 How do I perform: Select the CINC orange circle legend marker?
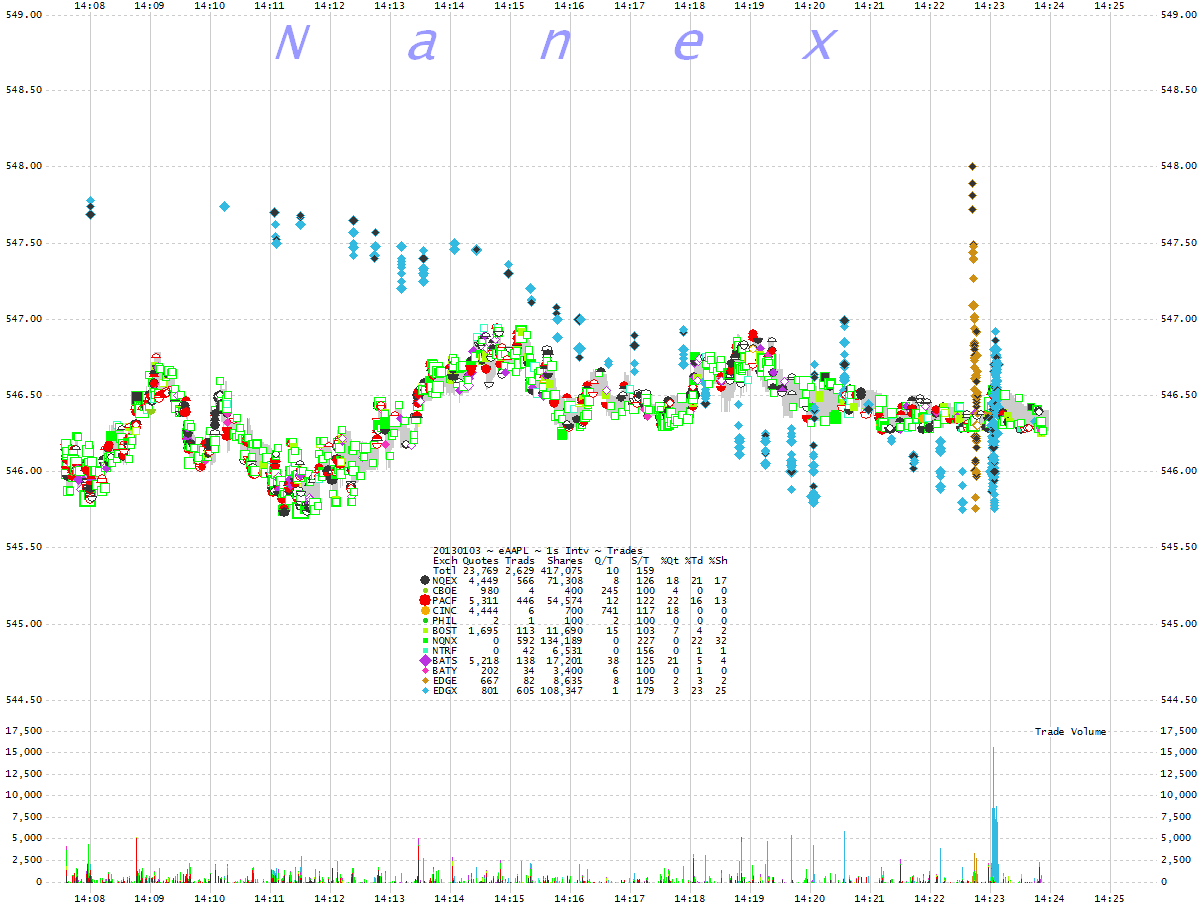(x=426, y=610)
